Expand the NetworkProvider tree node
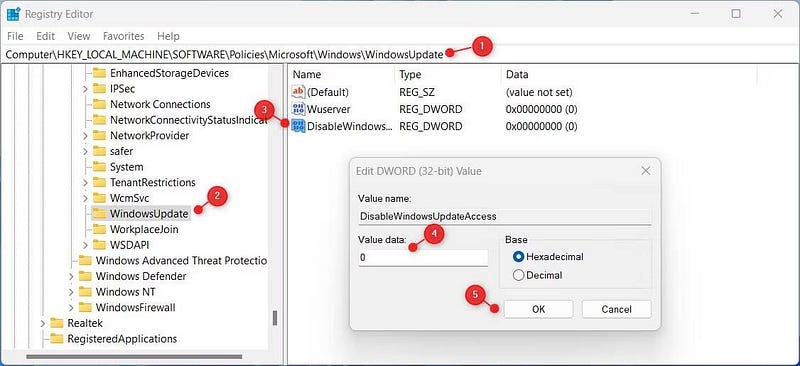The height and width of the screenshot is (366, 800). (85, 136)
